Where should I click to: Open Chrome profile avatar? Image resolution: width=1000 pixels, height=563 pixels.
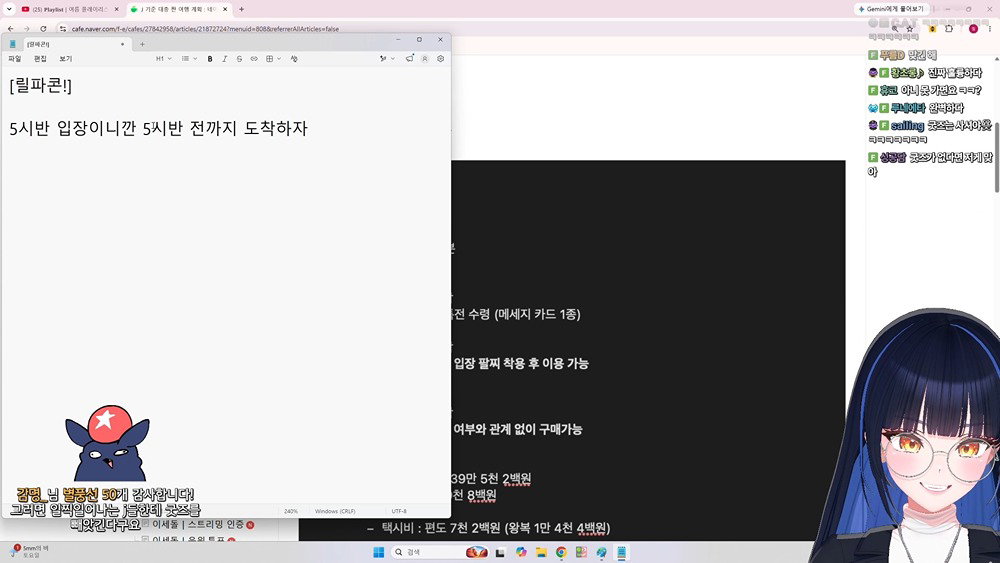click(x=973, y=29)
